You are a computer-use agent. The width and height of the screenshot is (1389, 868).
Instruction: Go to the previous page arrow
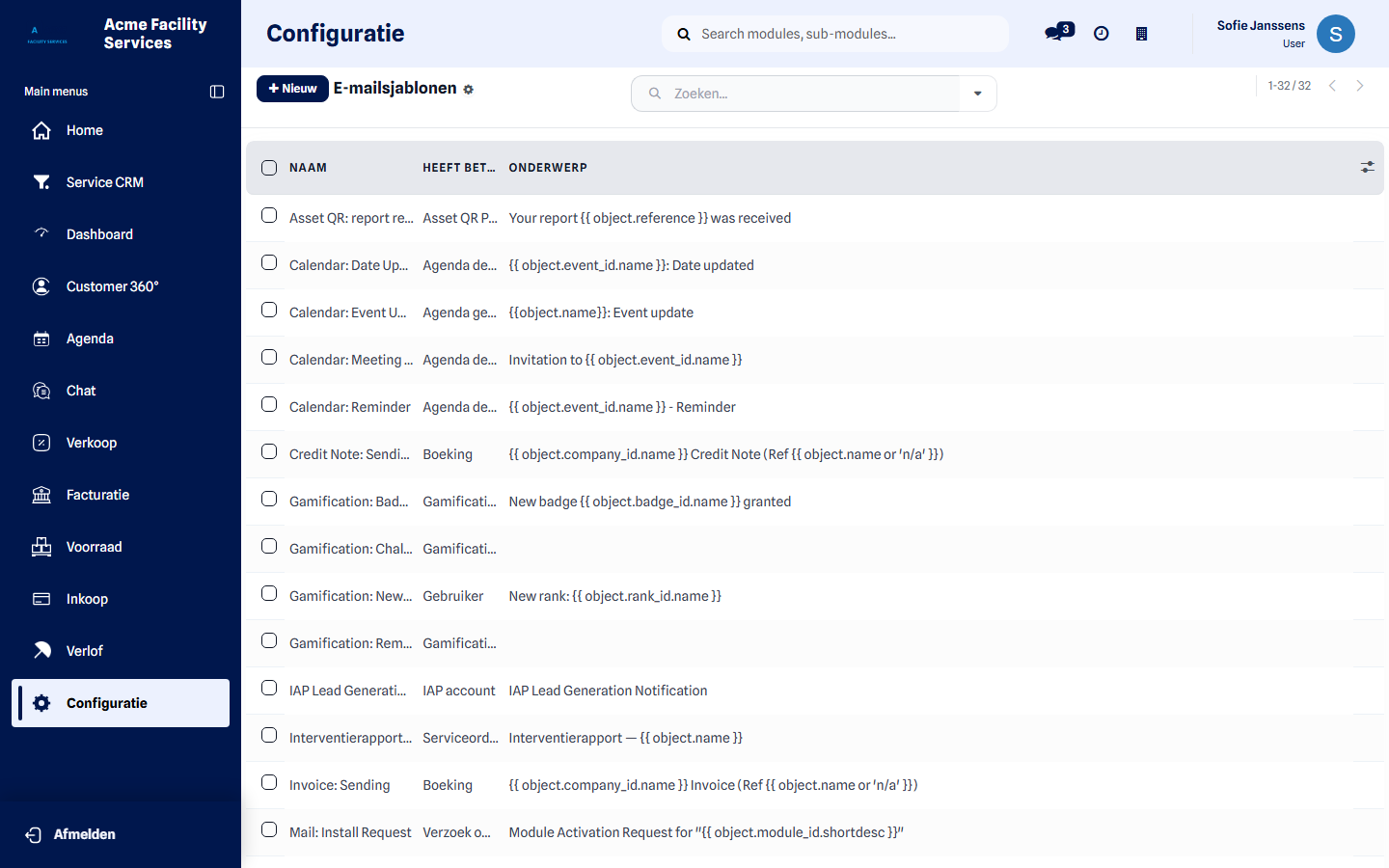(x=1332, y=86)
